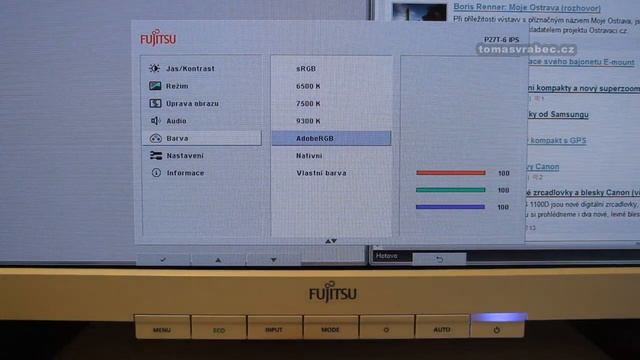Click the Hotovo browser status text

pyautogui.click(x=387, y=256)
